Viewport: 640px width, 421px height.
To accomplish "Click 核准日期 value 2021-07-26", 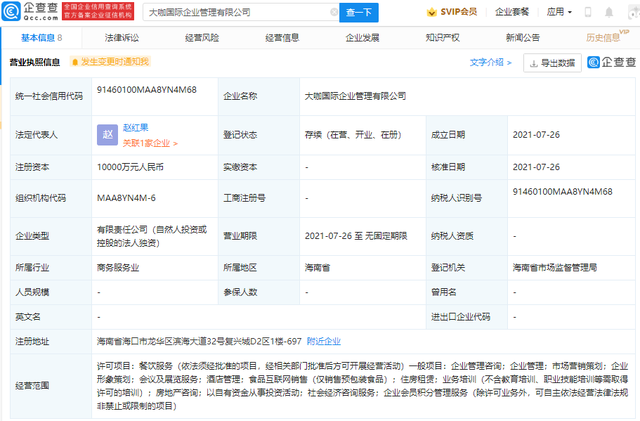I will [x=536, y=167].
